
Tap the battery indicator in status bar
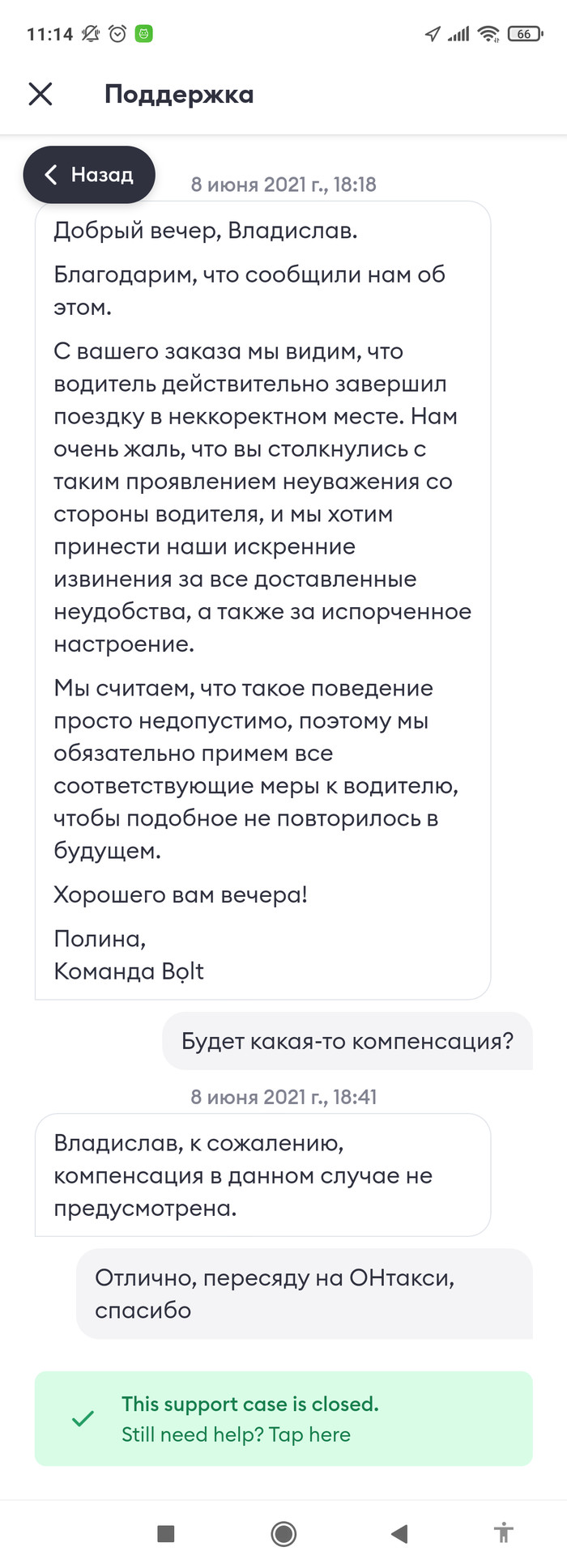click(524, 34)
